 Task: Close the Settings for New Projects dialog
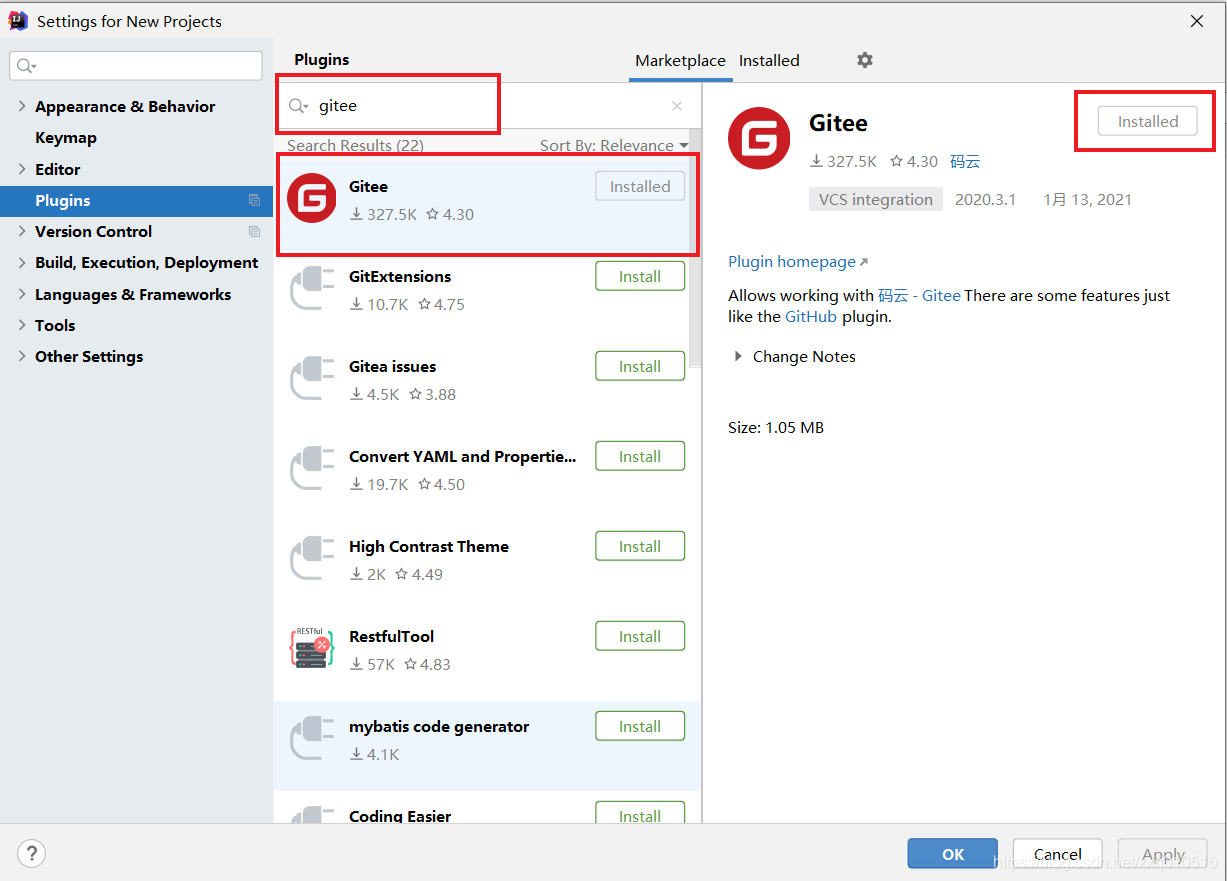[1197, 21]
